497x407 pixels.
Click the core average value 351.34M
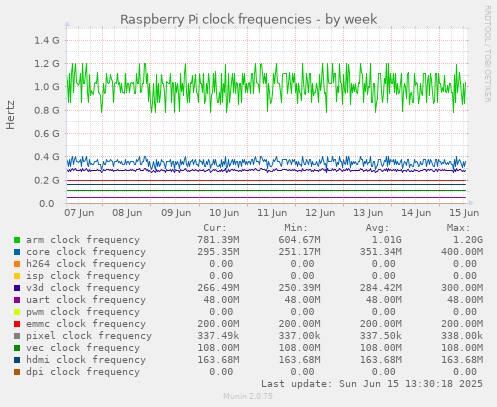381,252
